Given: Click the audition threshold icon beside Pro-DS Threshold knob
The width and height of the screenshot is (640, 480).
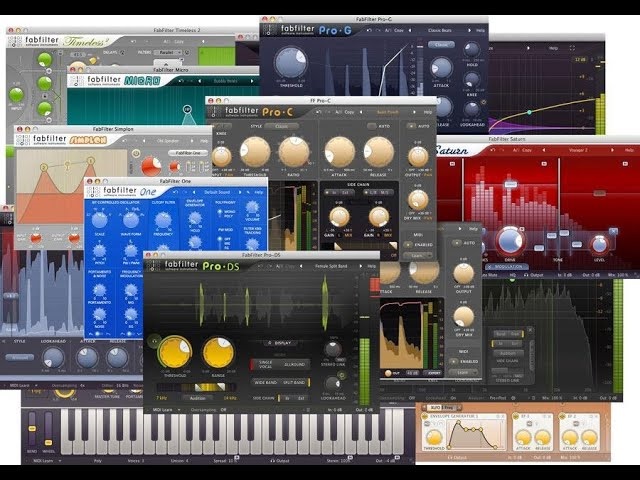Looking at the screenshot, I should (154, 341).
